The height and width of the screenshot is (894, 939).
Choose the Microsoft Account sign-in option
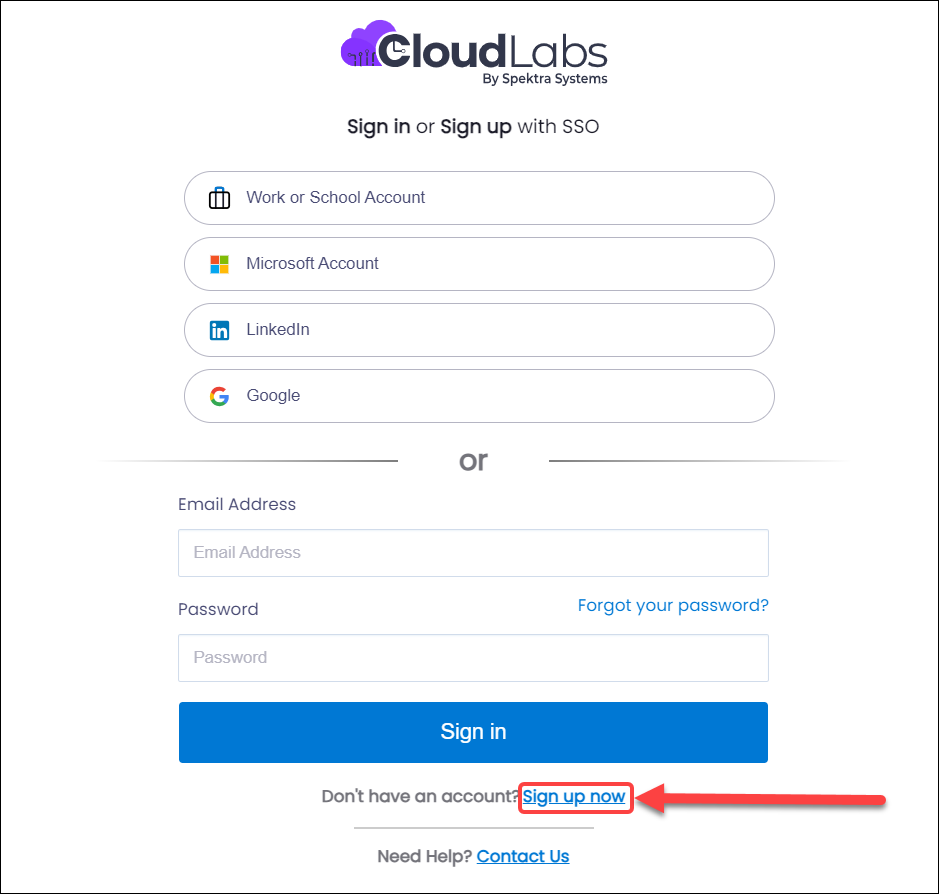pyautogui.click(x=479, y=264)
